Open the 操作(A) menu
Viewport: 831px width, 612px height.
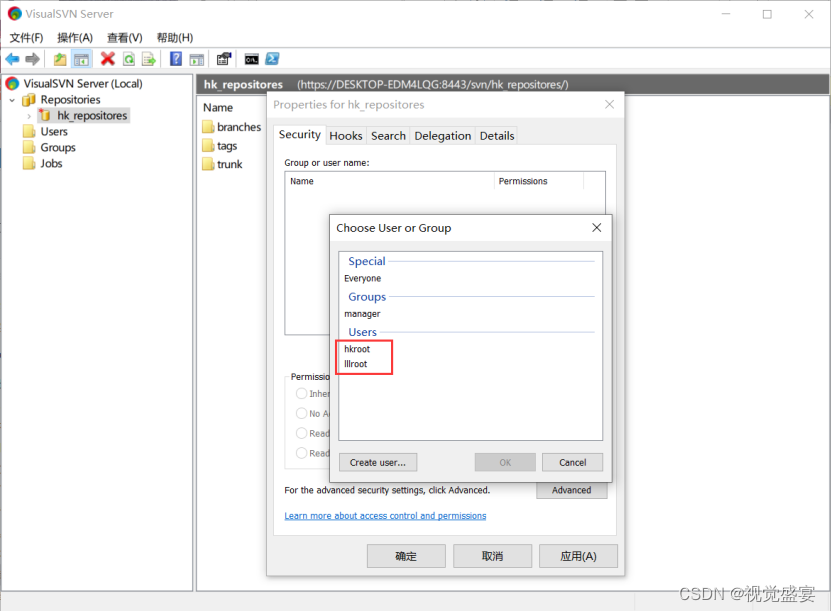pyautogui.click(x=75, y=38)
